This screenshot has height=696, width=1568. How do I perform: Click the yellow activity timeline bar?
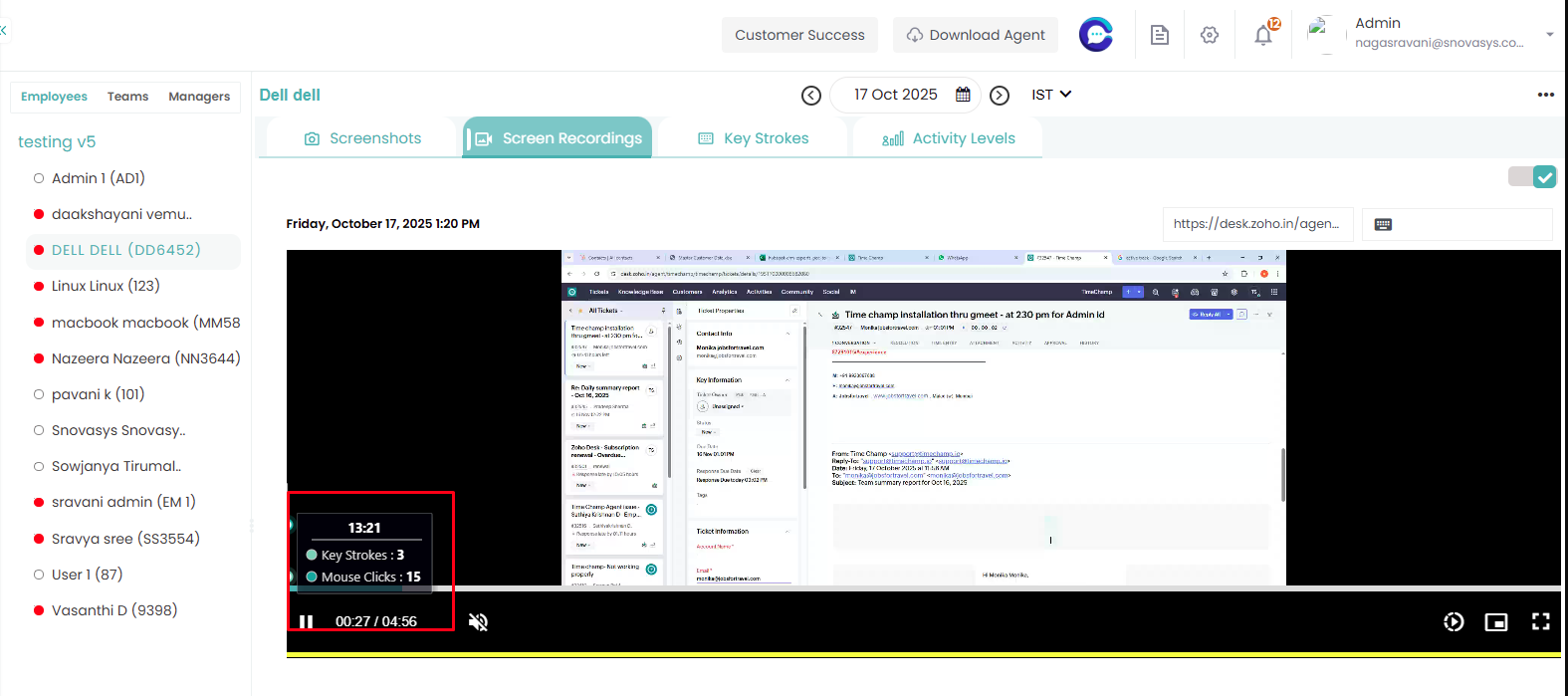click(x=924, y=655)
